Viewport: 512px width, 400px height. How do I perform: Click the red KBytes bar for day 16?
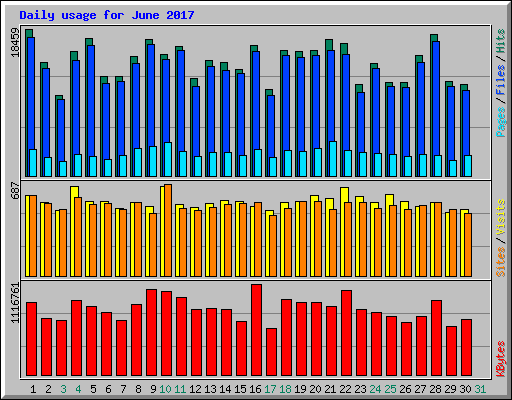click(x=256, y=330)
